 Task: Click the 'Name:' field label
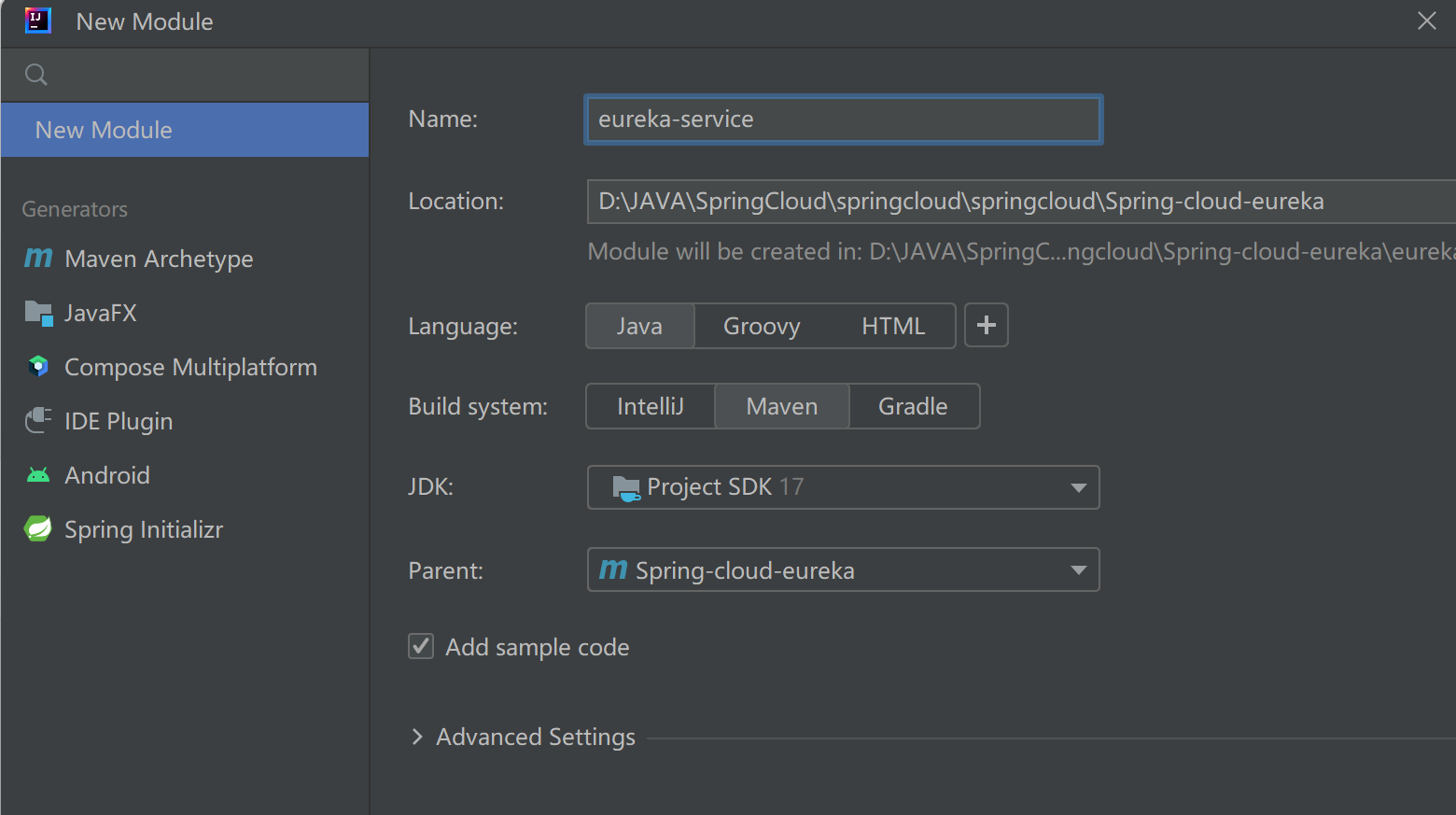(x=443, y=119)
